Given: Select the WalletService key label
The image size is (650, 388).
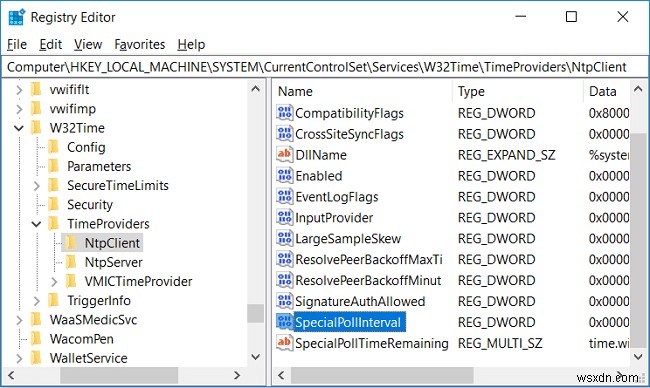Looking at the screenshot, I should point(88,358).
